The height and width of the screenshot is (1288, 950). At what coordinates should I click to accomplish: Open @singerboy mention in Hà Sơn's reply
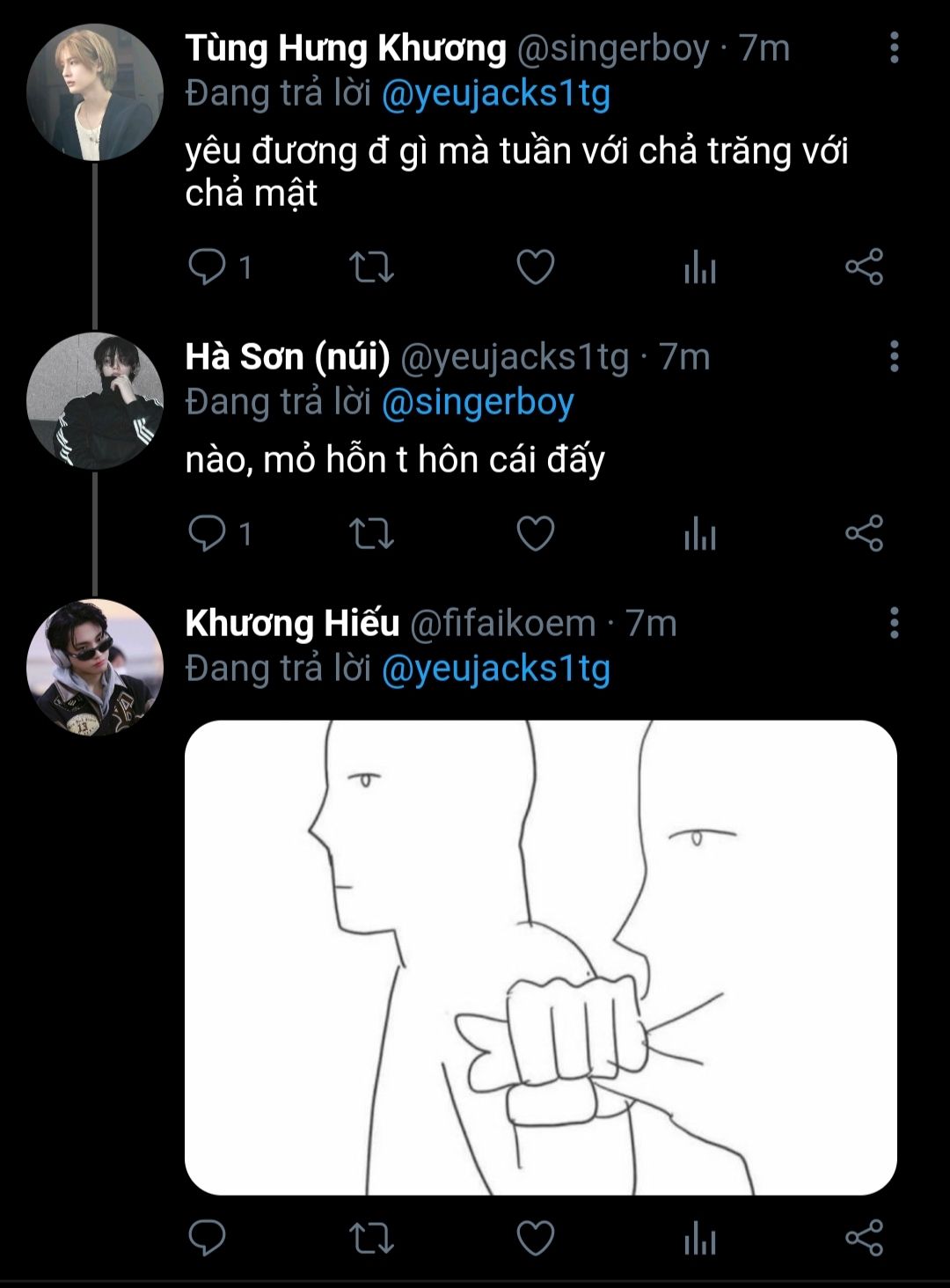click(477, 402)
